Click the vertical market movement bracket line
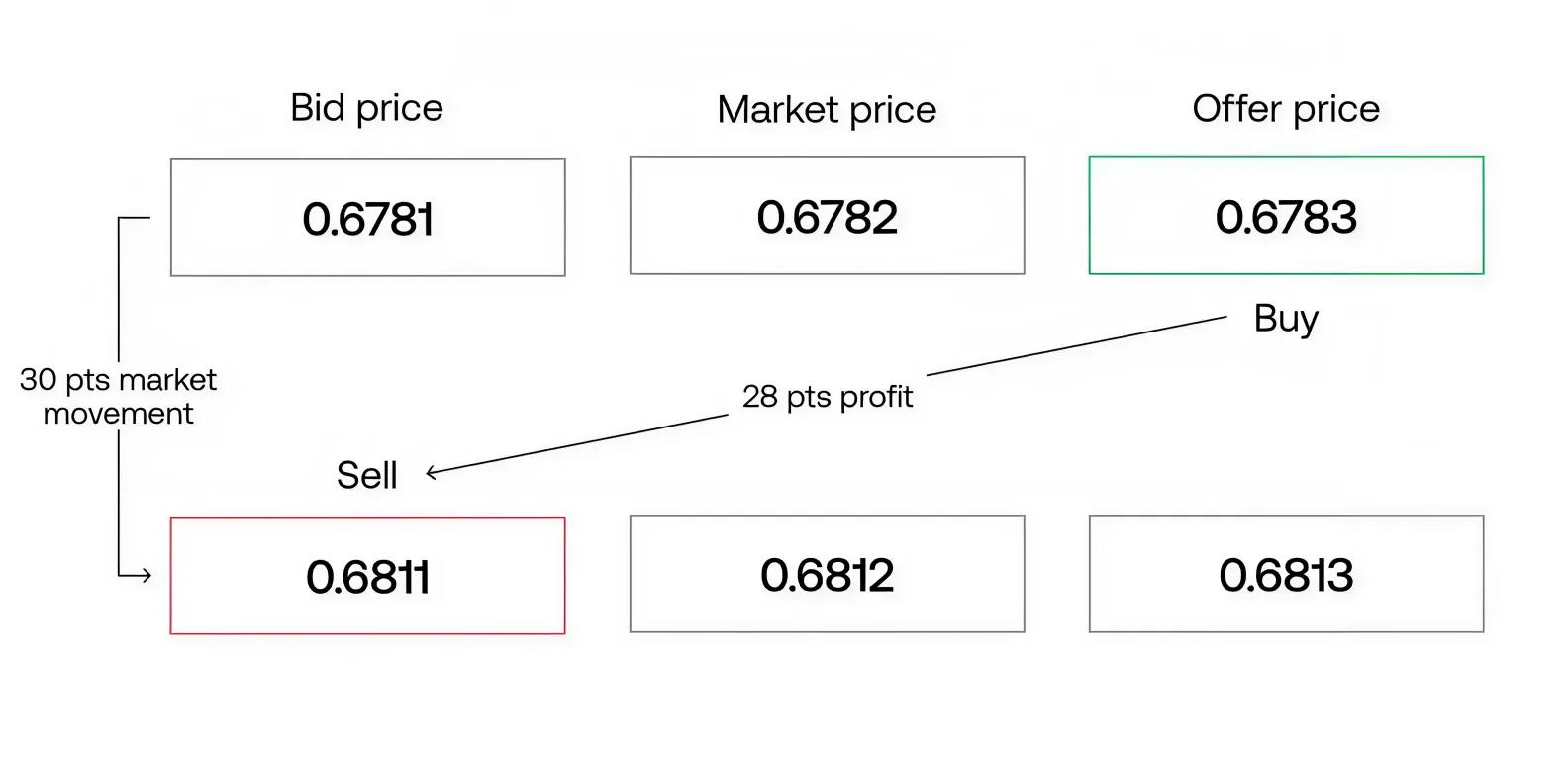Screen dimensions: 1568x760 point(119,287)
